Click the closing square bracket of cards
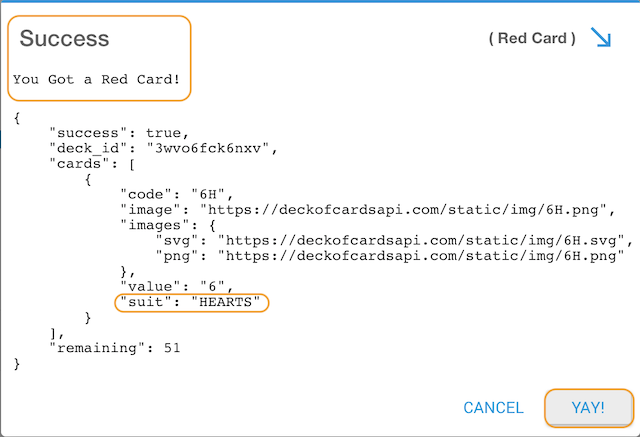The image size is (640, 437). (53, 333)
